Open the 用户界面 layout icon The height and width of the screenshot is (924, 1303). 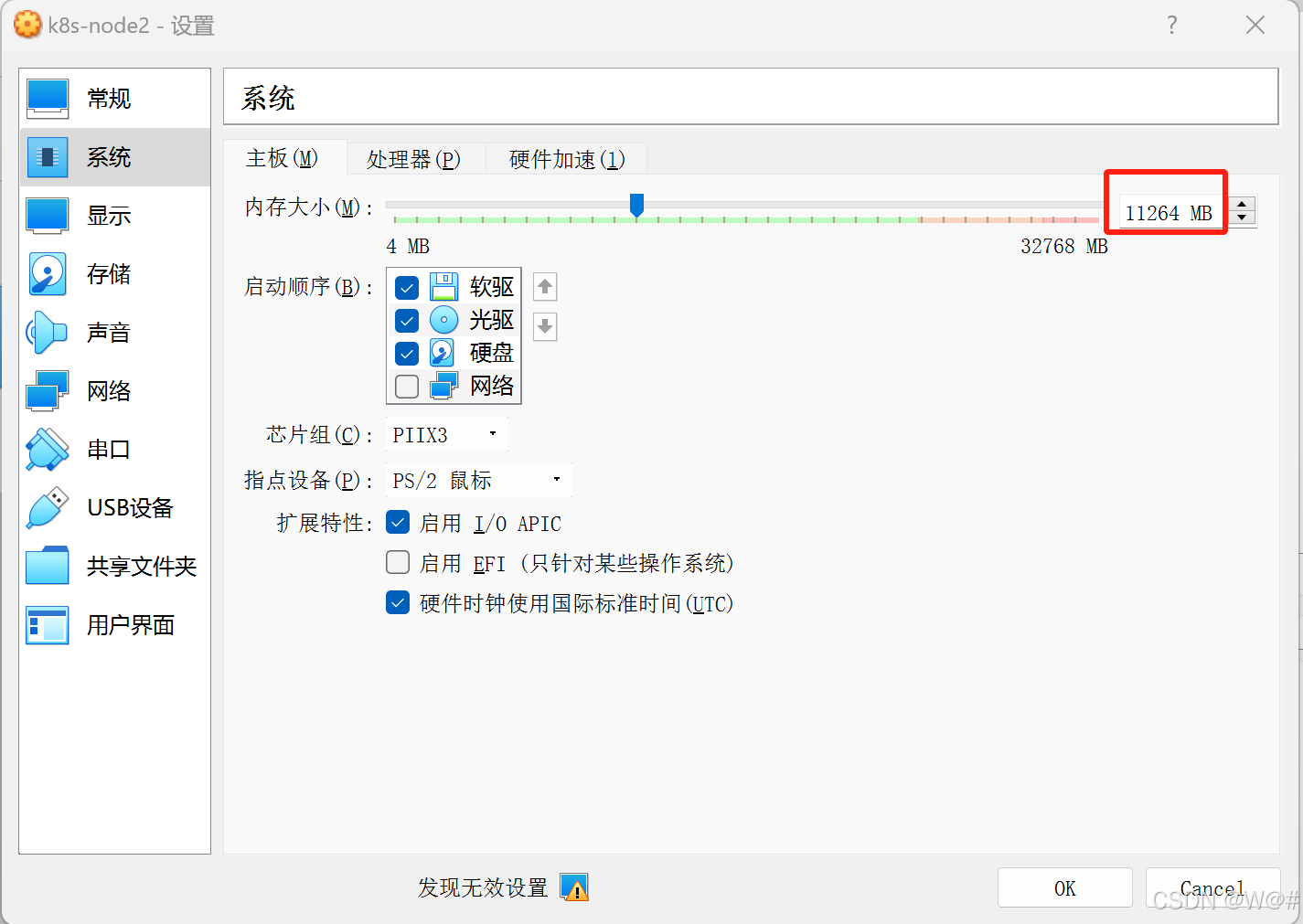pyautogui.click(x=48, y=625)
